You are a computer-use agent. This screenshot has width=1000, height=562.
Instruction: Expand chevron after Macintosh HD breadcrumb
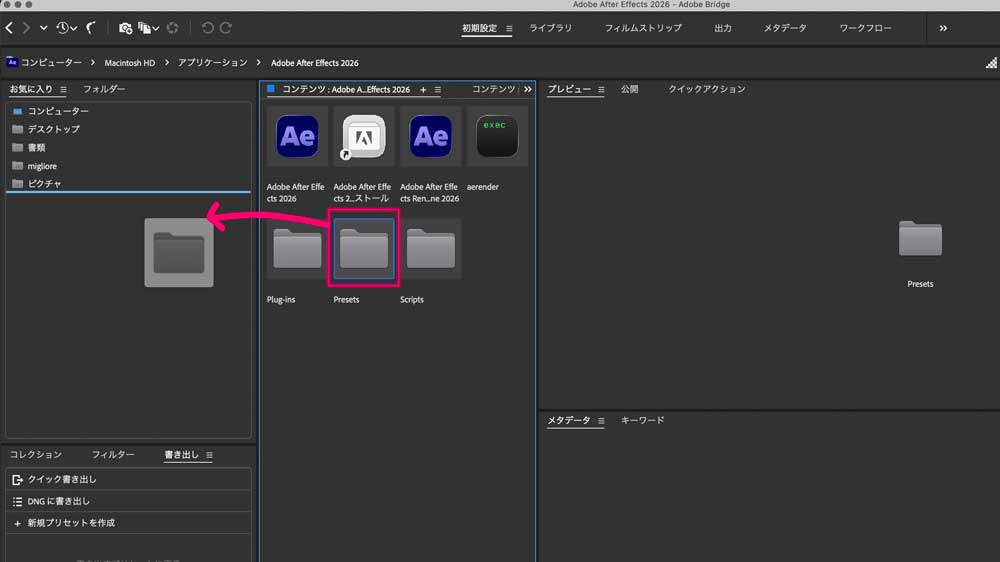click(x=166, y=63)
